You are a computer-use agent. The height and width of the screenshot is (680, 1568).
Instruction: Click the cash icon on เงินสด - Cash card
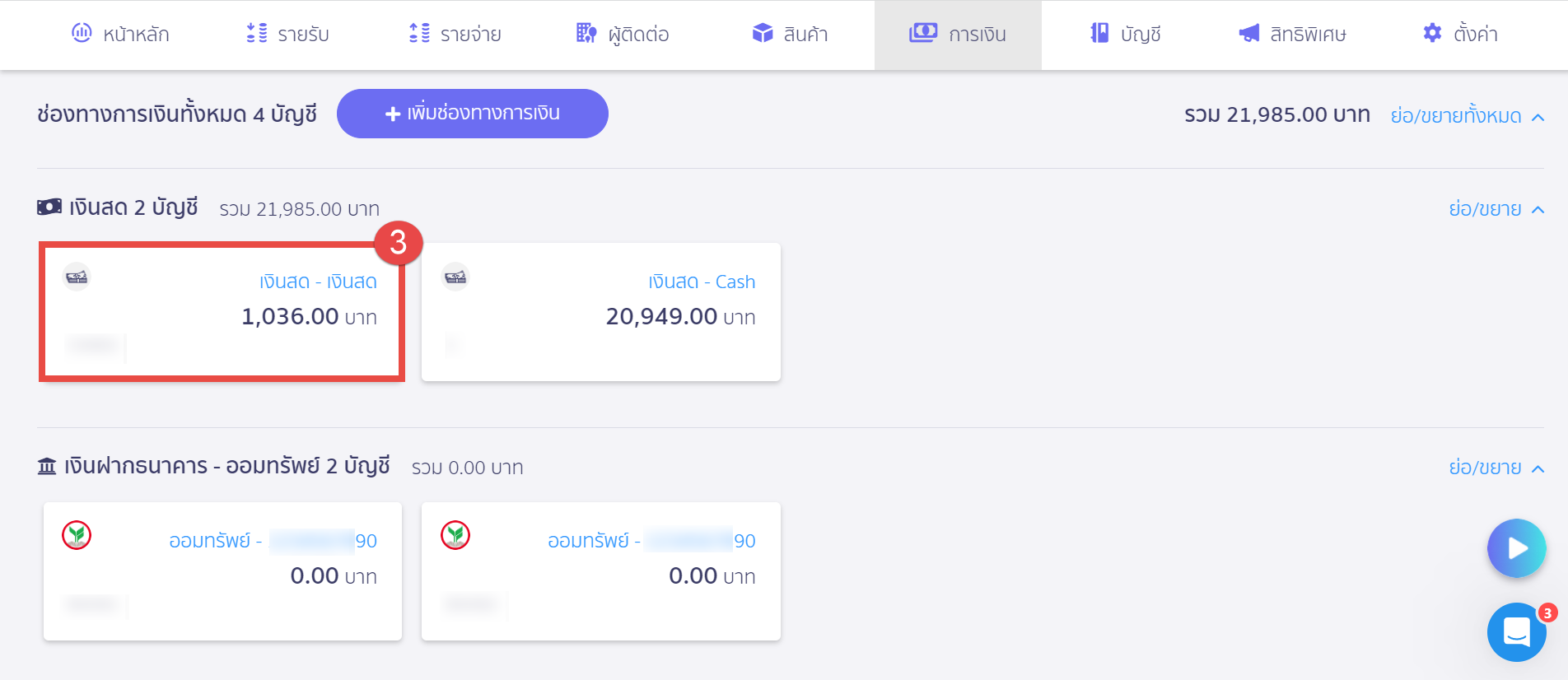(455, 277)
